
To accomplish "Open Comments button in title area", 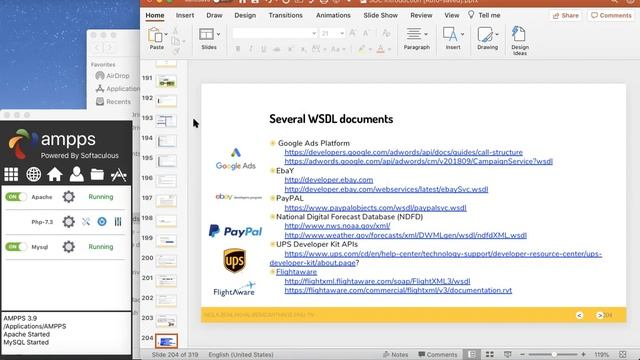I will pos(611,16).
